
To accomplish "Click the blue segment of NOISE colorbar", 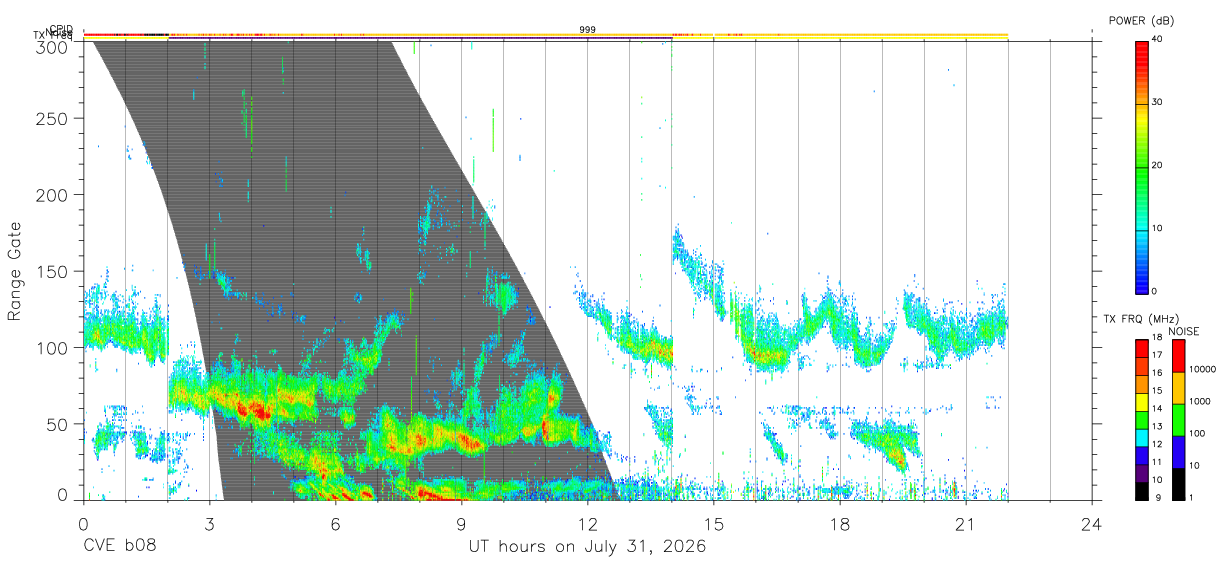I will [1178, 451].
